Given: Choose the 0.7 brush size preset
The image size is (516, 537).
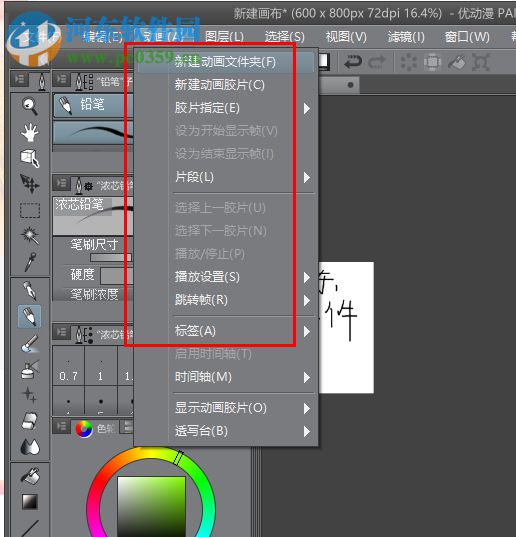Looking at the screenshot, I should coord(68,366).
